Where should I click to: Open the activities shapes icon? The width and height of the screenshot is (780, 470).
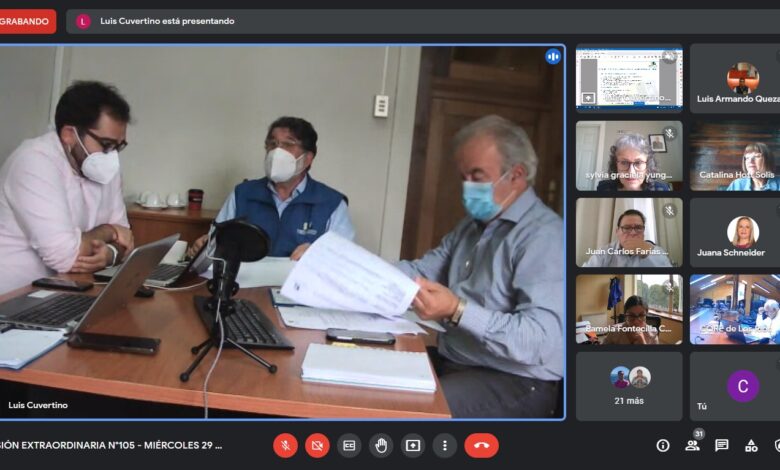[750, 445]
